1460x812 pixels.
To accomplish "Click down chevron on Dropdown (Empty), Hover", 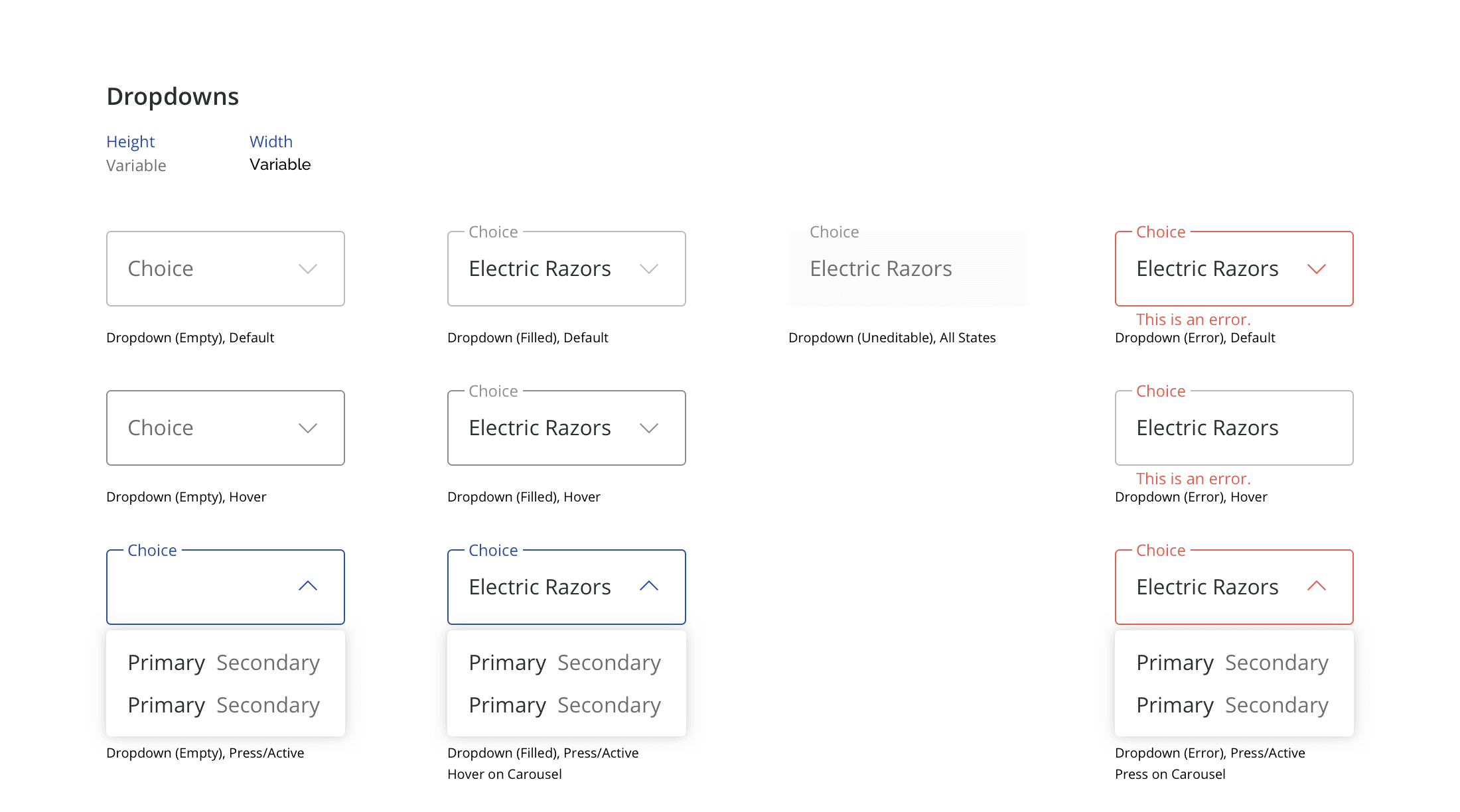I will (x=308, y=428).
